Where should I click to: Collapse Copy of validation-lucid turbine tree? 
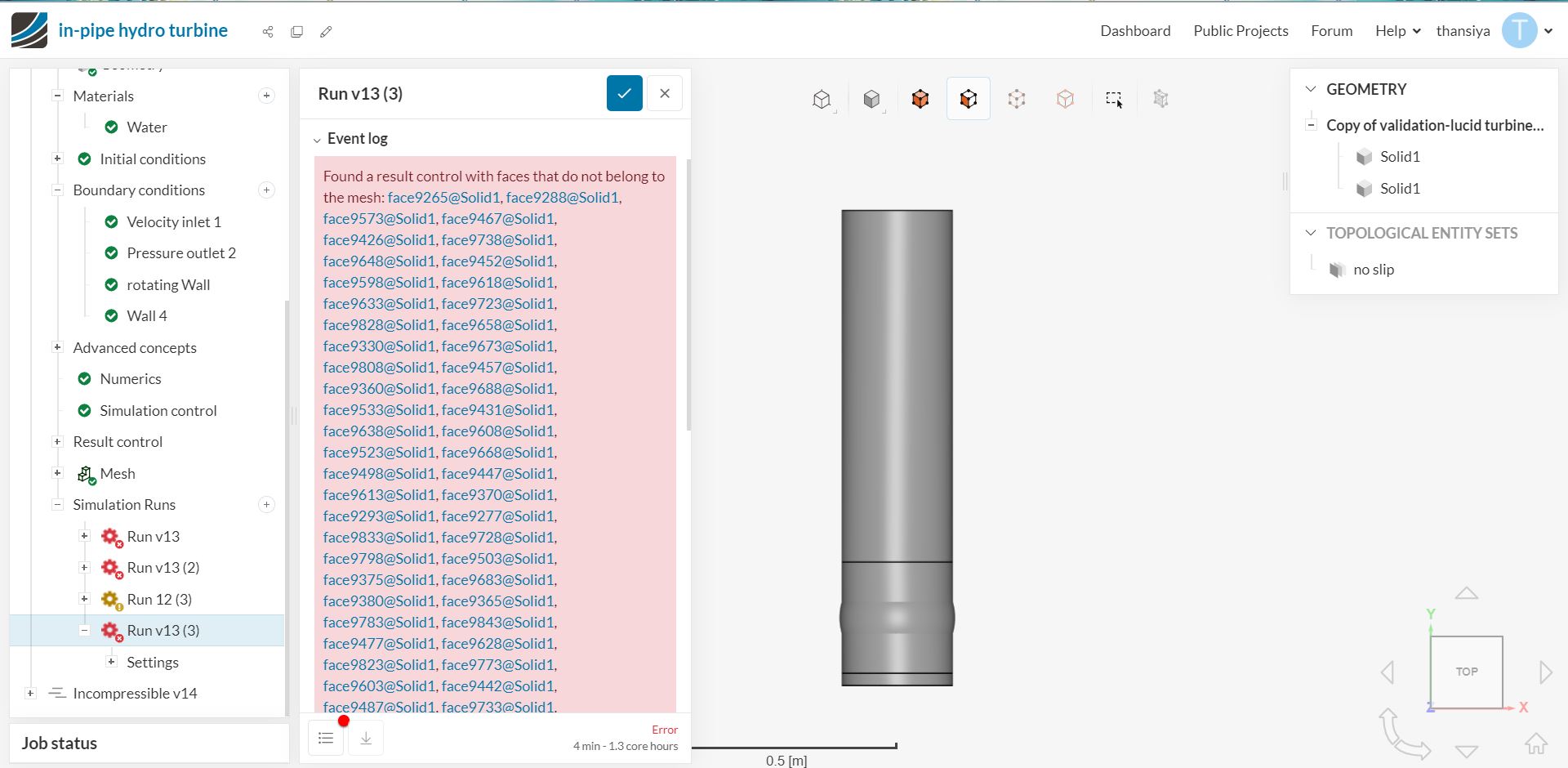click(x=1311, y=125)
